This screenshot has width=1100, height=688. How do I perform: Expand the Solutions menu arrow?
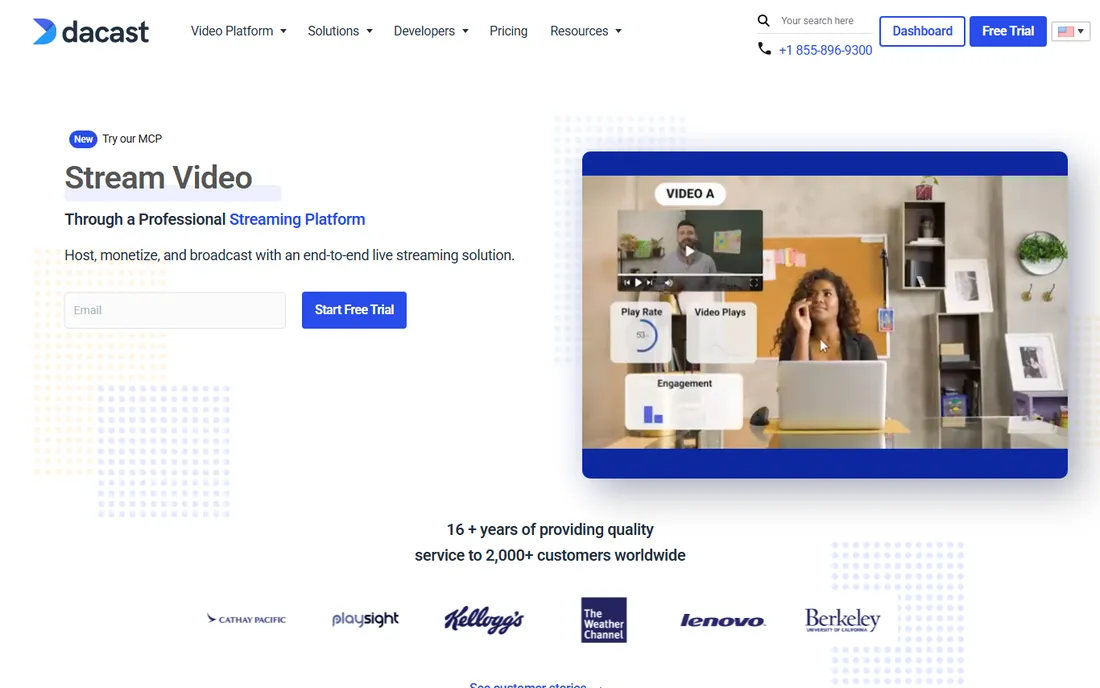pos(370,31)
